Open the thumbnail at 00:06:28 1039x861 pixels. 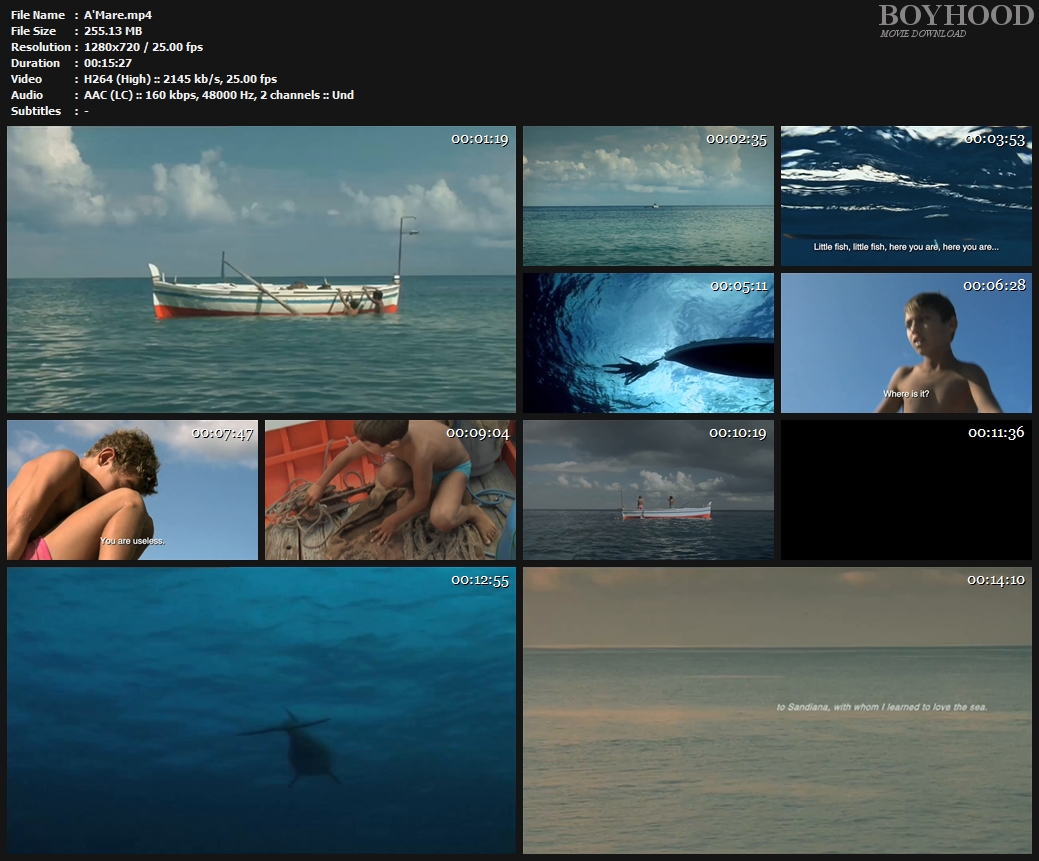906,343
